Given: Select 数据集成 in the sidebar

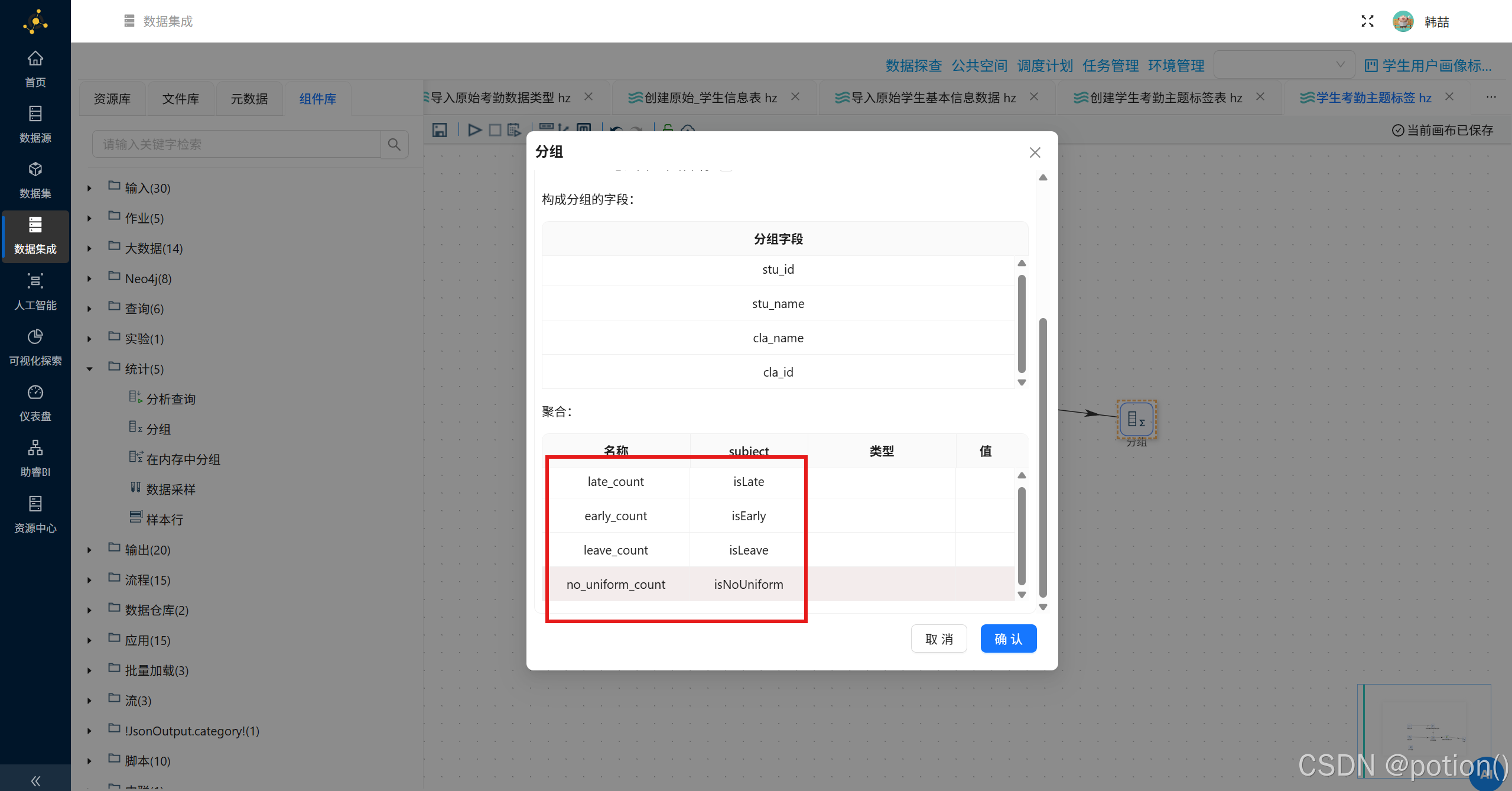Looking at the screenshot, I should (x=35, y=236).
